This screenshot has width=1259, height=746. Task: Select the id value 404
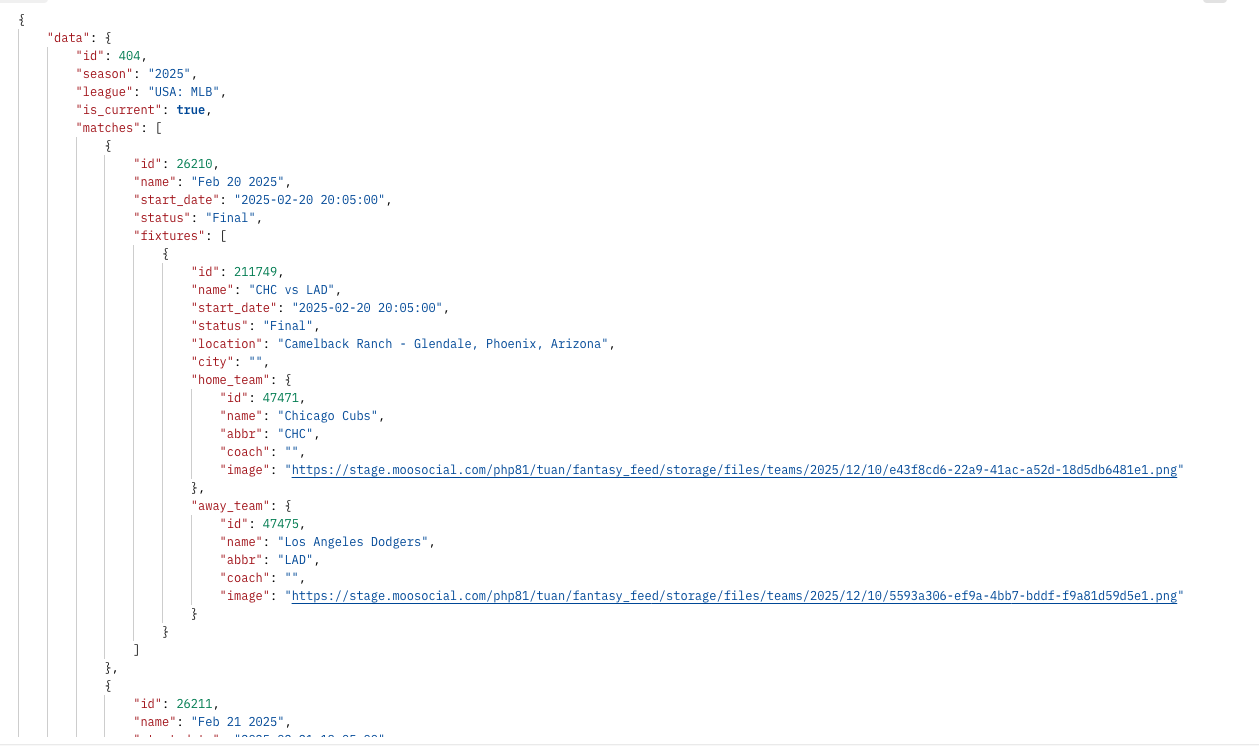pyautogui.click(x=129, y=56)
